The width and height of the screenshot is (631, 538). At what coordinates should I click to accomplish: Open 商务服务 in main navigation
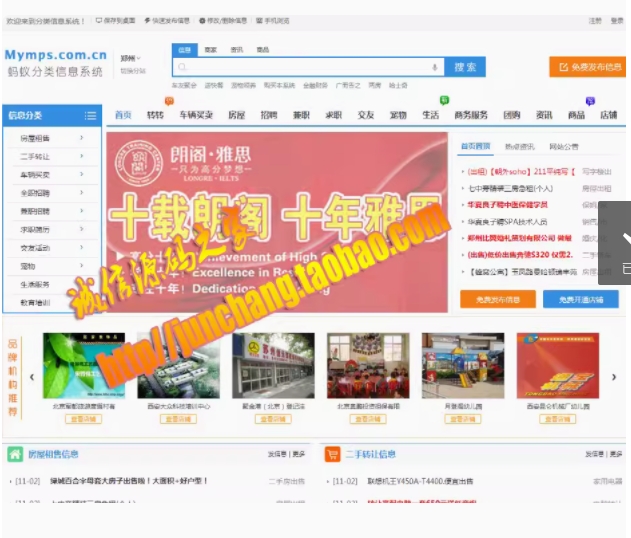(x=471, y=115)
